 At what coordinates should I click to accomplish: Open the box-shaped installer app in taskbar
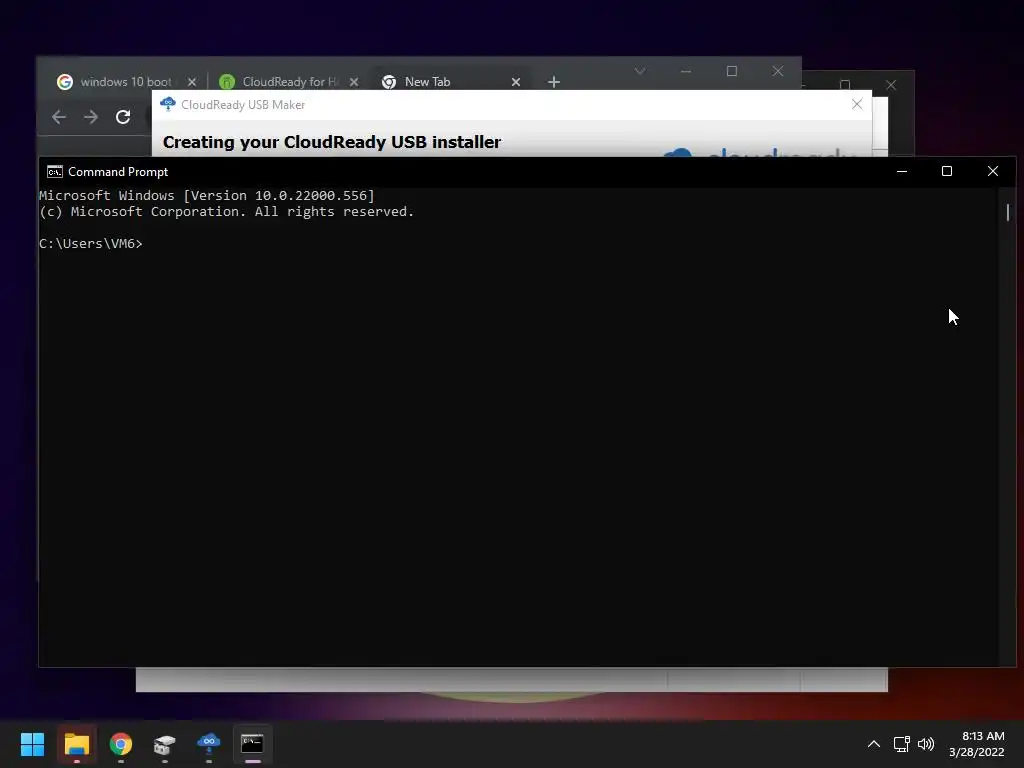[165, 744]
